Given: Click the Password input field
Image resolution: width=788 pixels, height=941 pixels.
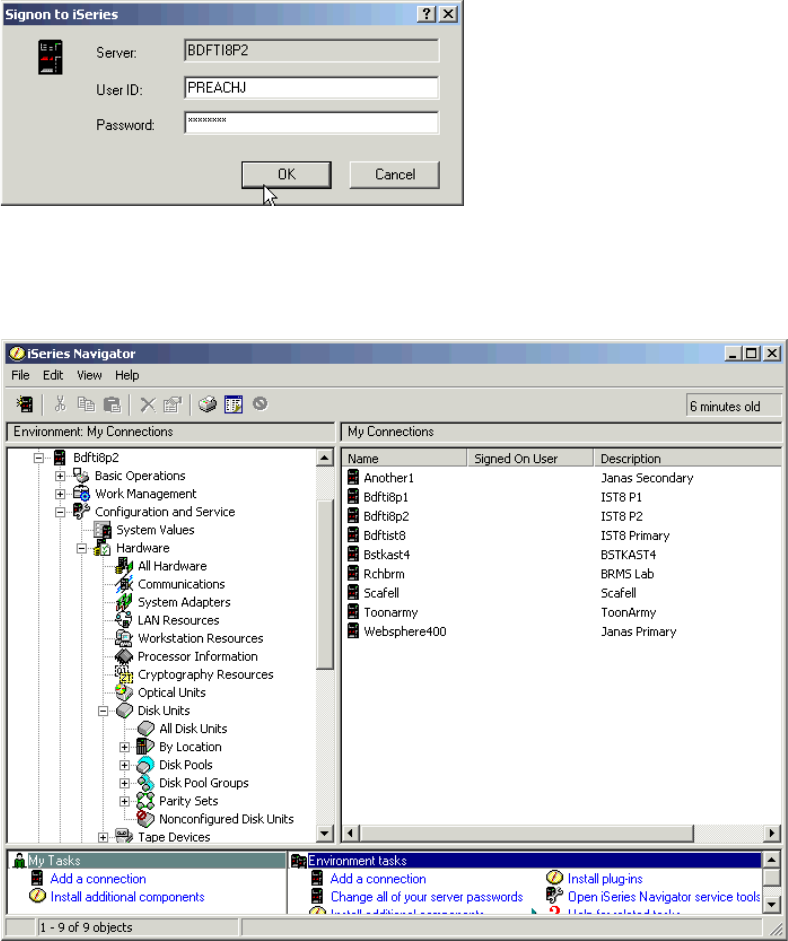Looking at the screenshot, I should point(311,122).
